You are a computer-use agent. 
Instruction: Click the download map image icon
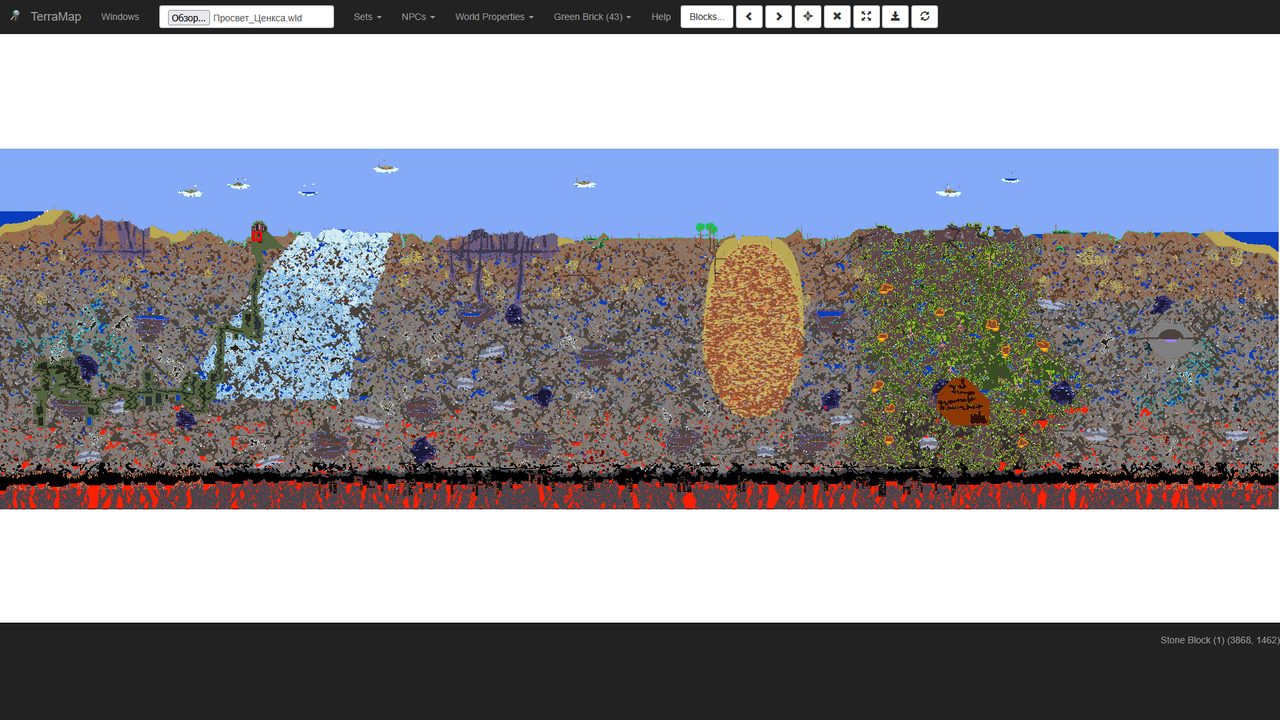tap(896, 16)
